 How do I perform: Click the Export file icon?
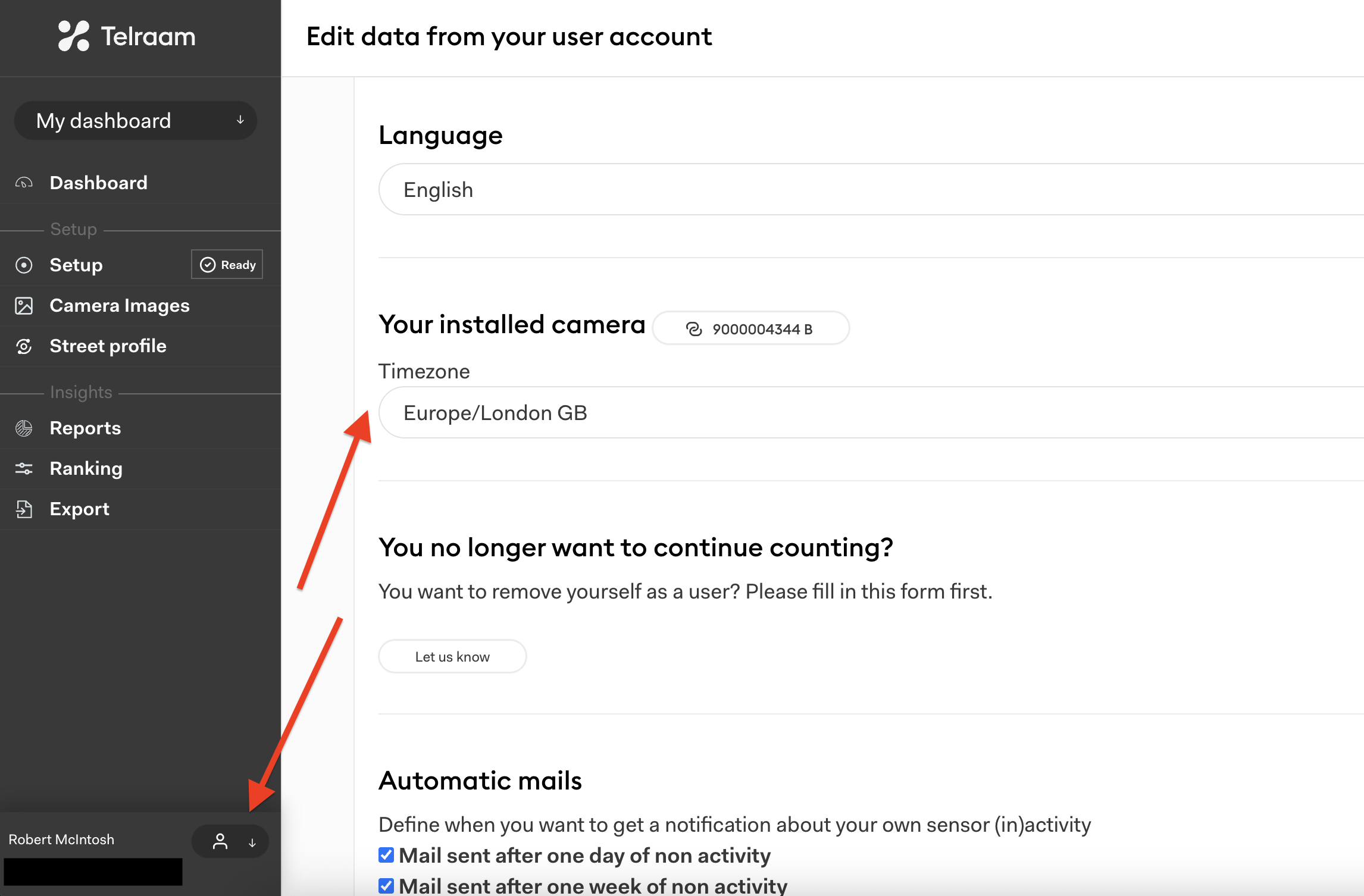24,509
